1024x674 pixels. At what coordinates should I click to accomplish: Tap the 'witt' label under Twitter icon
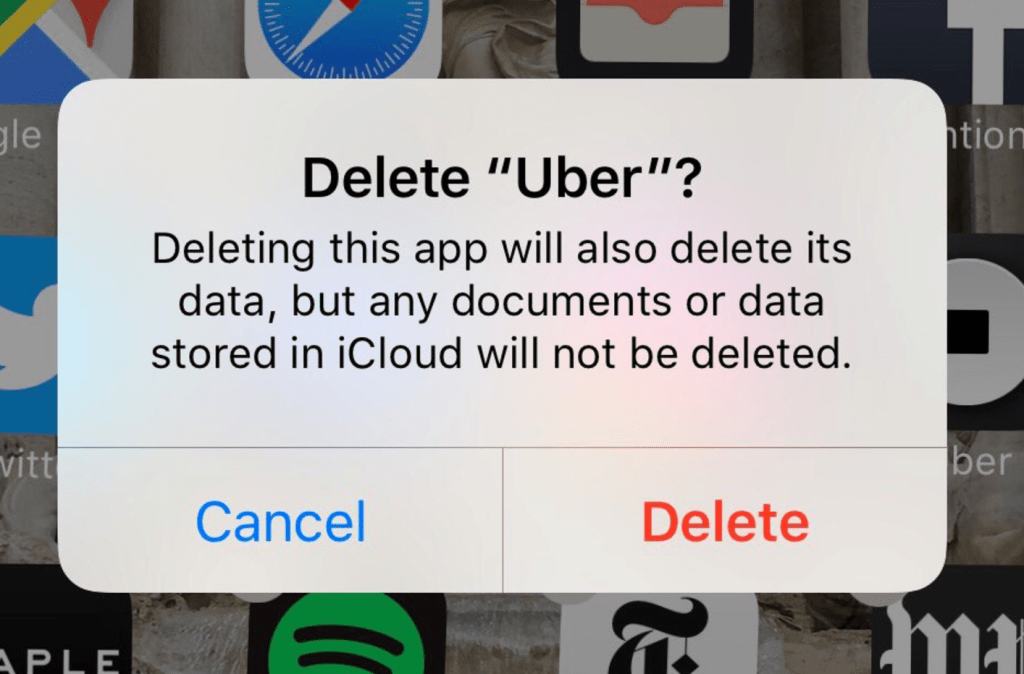coord(29,465)
